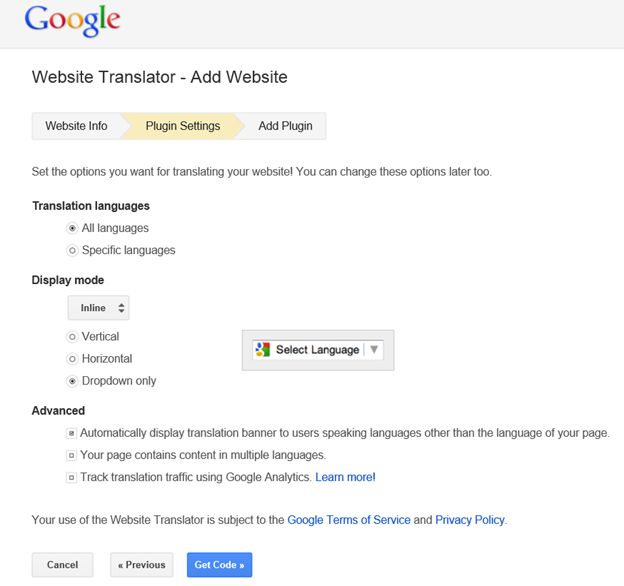Jump to the Add Plugin step

tap(285, 126)
